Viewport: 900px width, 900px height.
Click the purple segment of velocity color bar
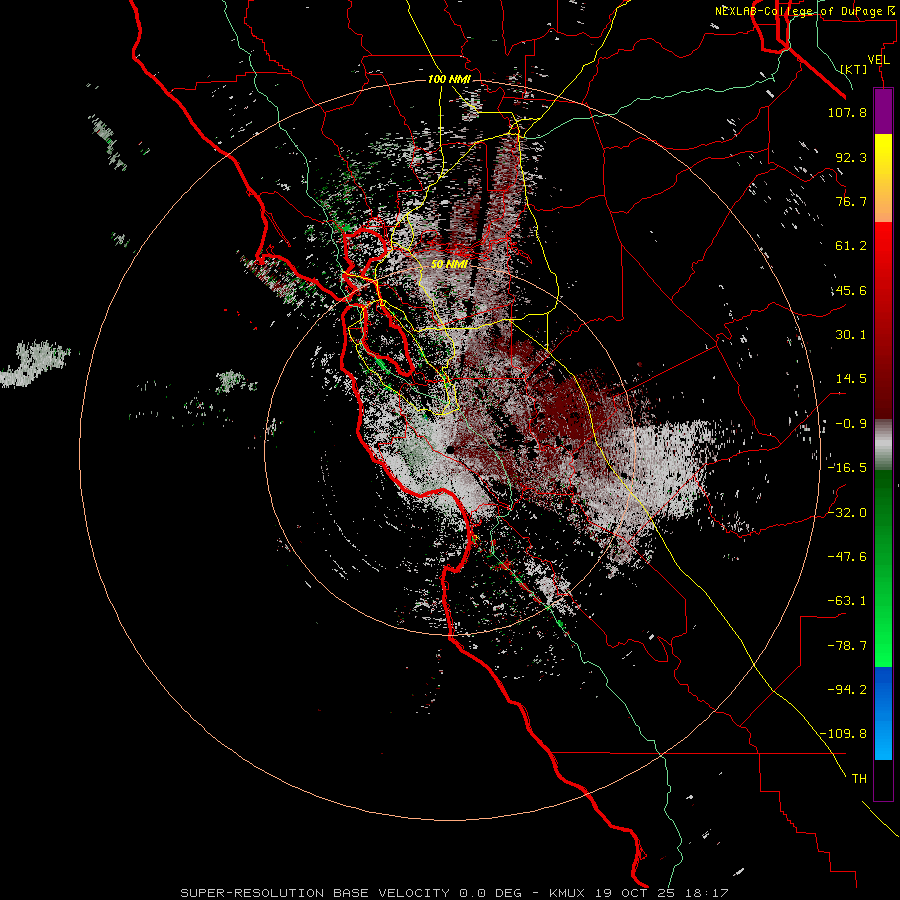tap(883, 111)
